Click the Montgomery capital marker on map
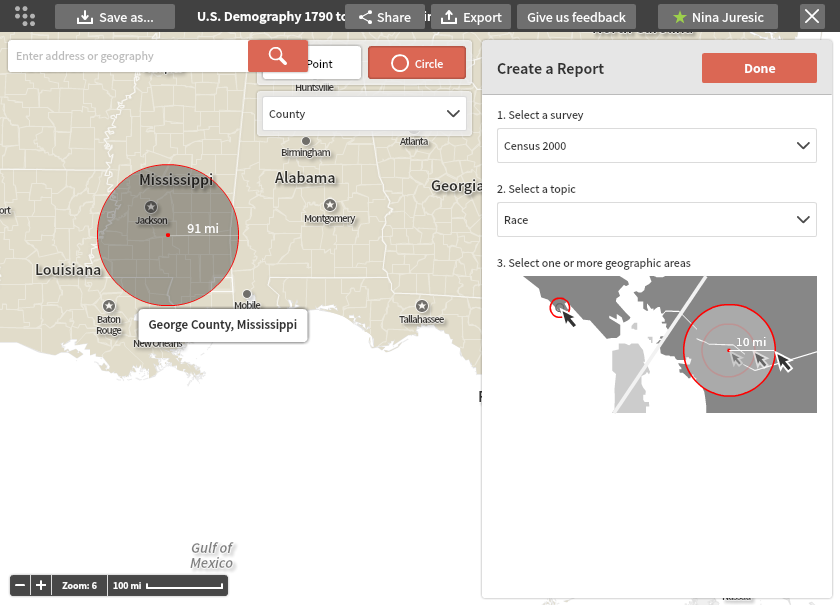This screenshot has width=840, height=605. pos(329,204)
